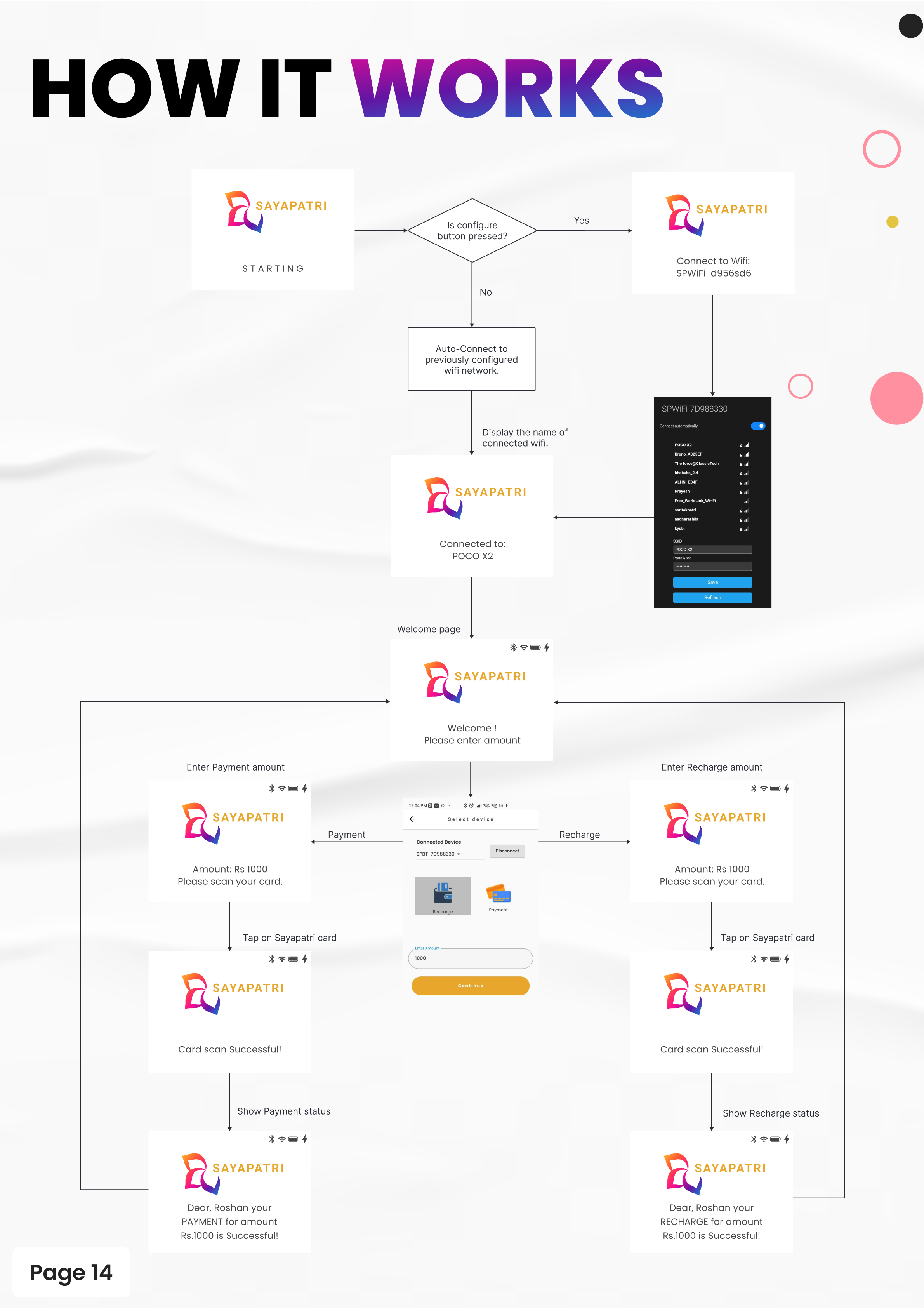Image resolution: width=924 pixels, height=1308 pixels.
Task: Click the lock icon next to Bruno_A825EF
Action: (741, 455)
